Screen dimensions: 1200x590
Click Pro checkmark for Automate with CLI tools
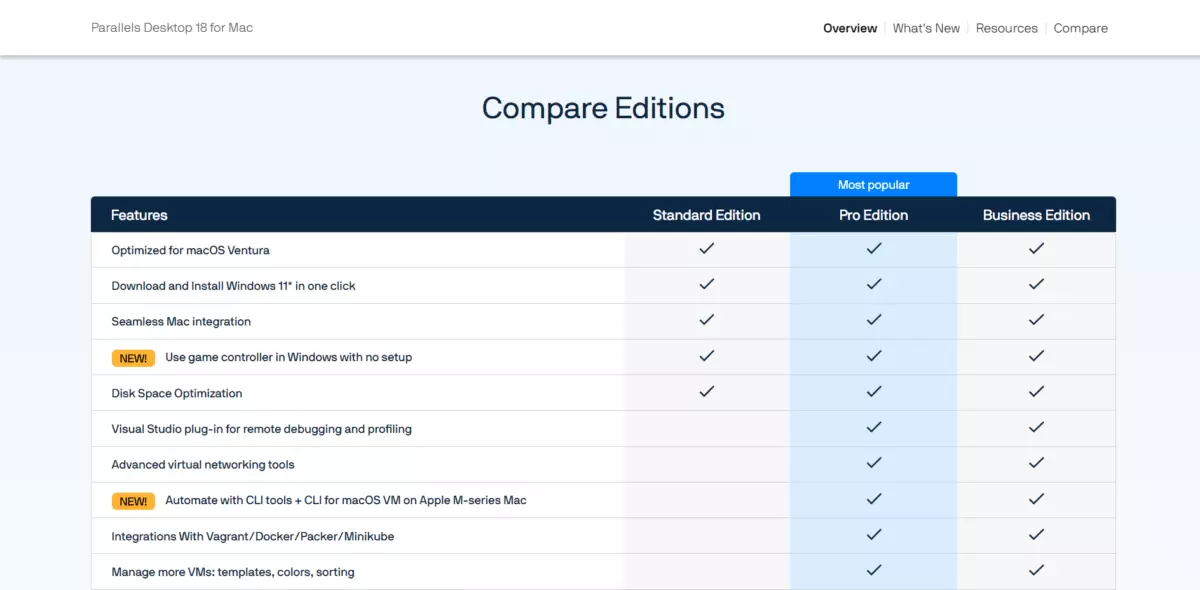[x=873, y=499]
